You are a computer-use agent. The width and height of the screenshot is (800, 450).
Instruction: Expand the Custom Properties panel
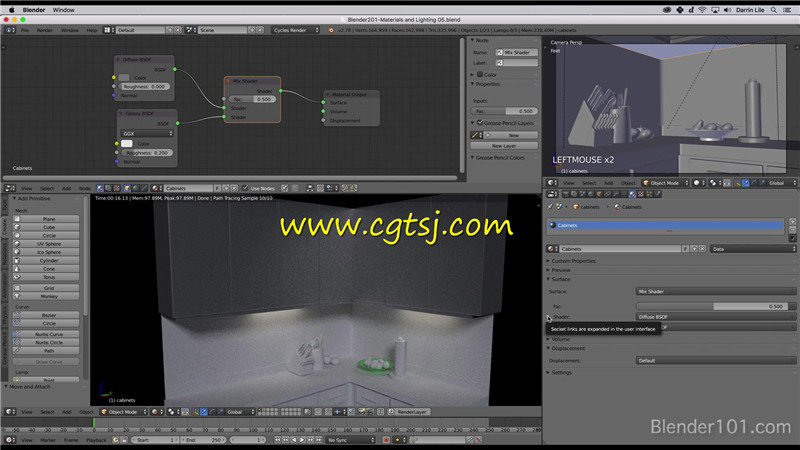573,261
